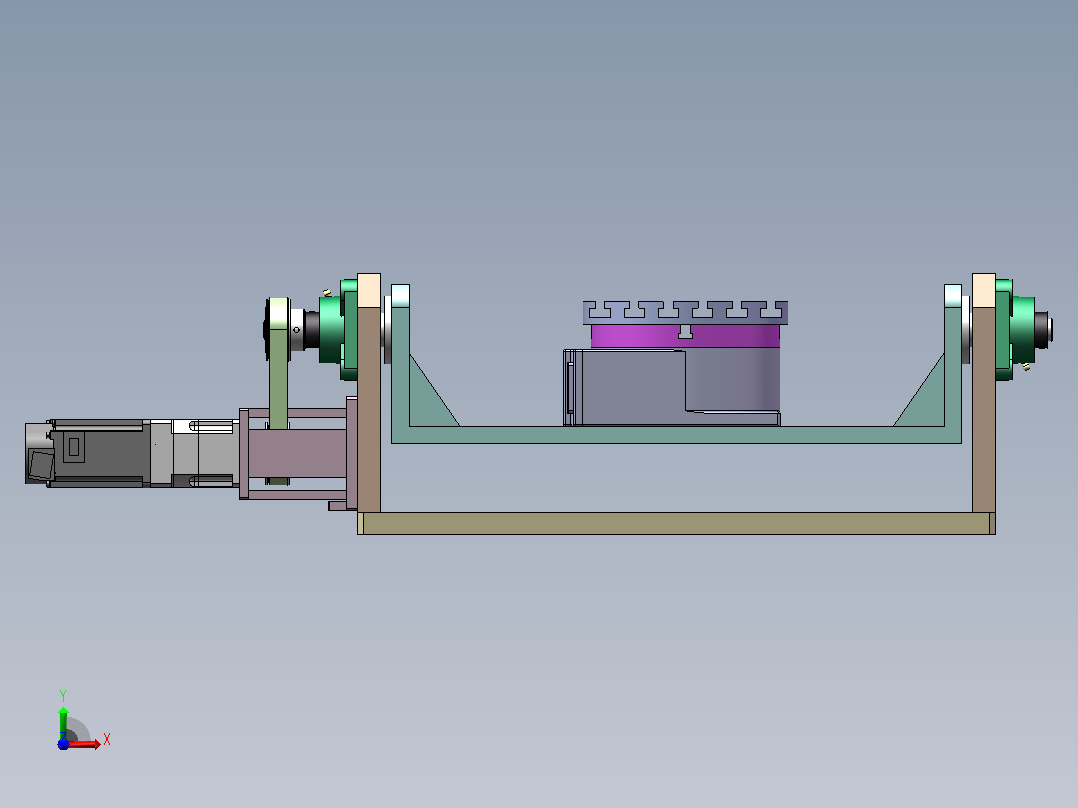
Task: Select the right green bearing housing
Action: 1014,329
